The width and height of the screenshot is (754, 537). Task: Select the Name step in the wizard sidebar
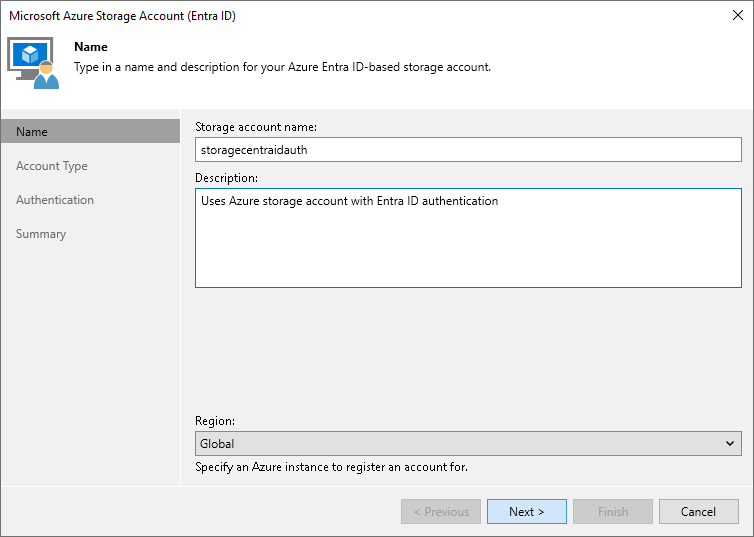coord(90,131)
